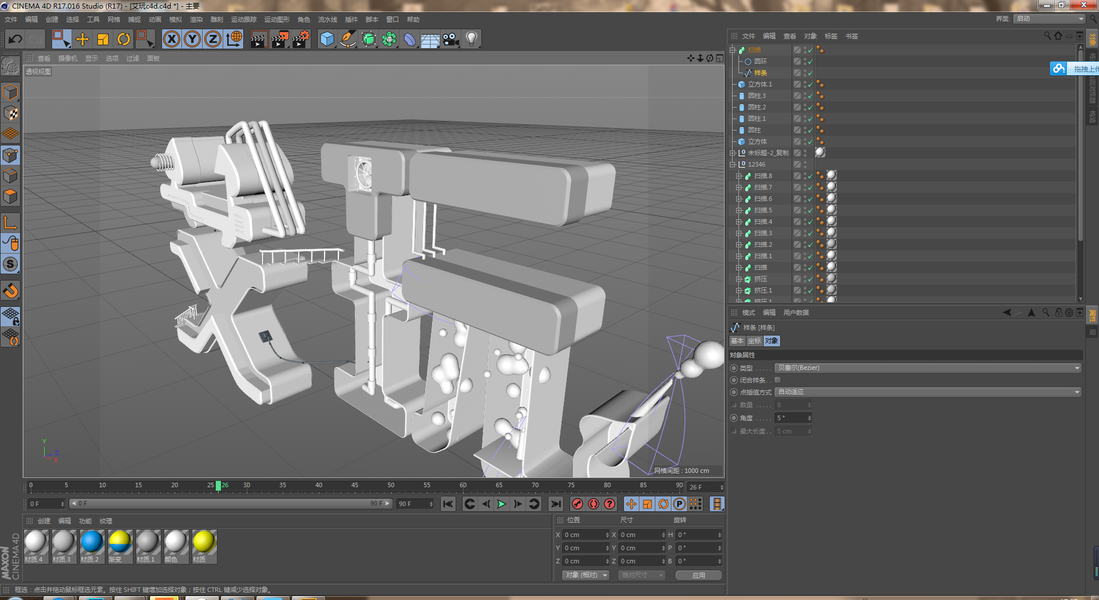Screen dimensions: 1099x600
Task: Expand 扫描.7 object tree
Action: 739,187
